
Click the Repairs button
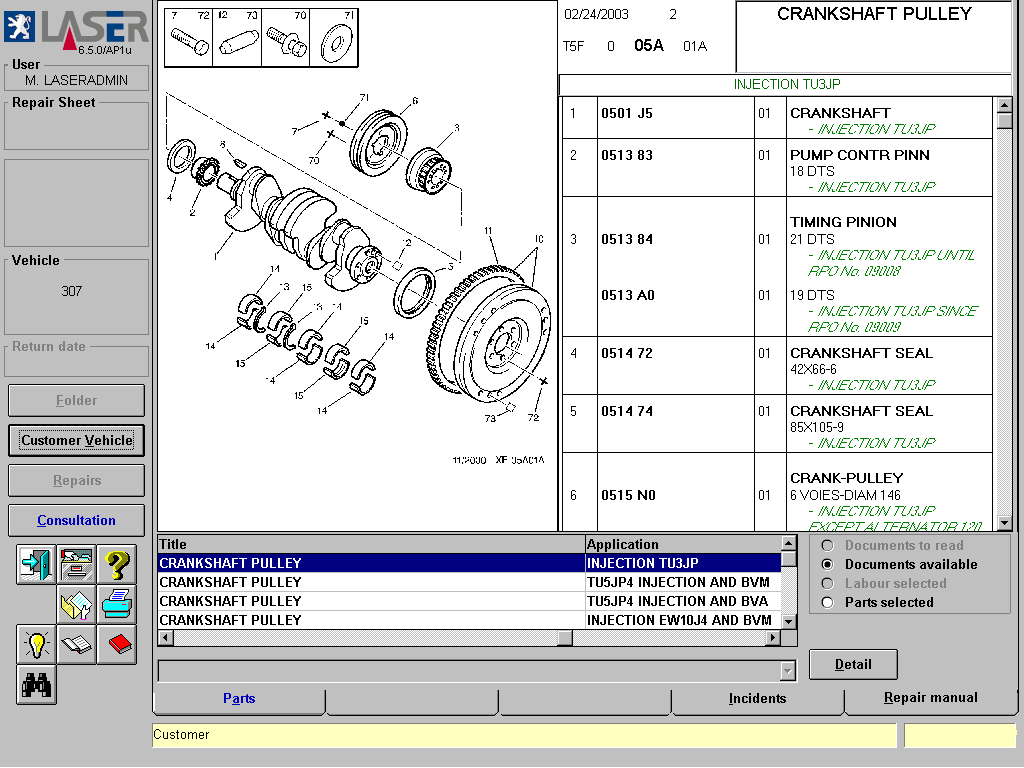[76, 481]
